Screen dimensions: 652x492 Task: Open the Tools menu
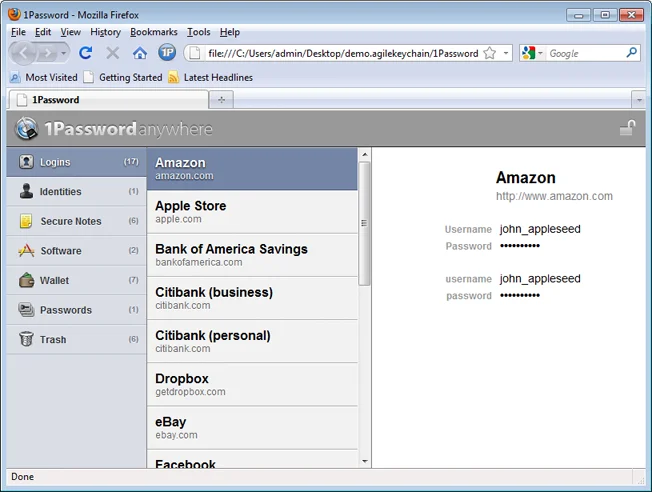(198, 32)
